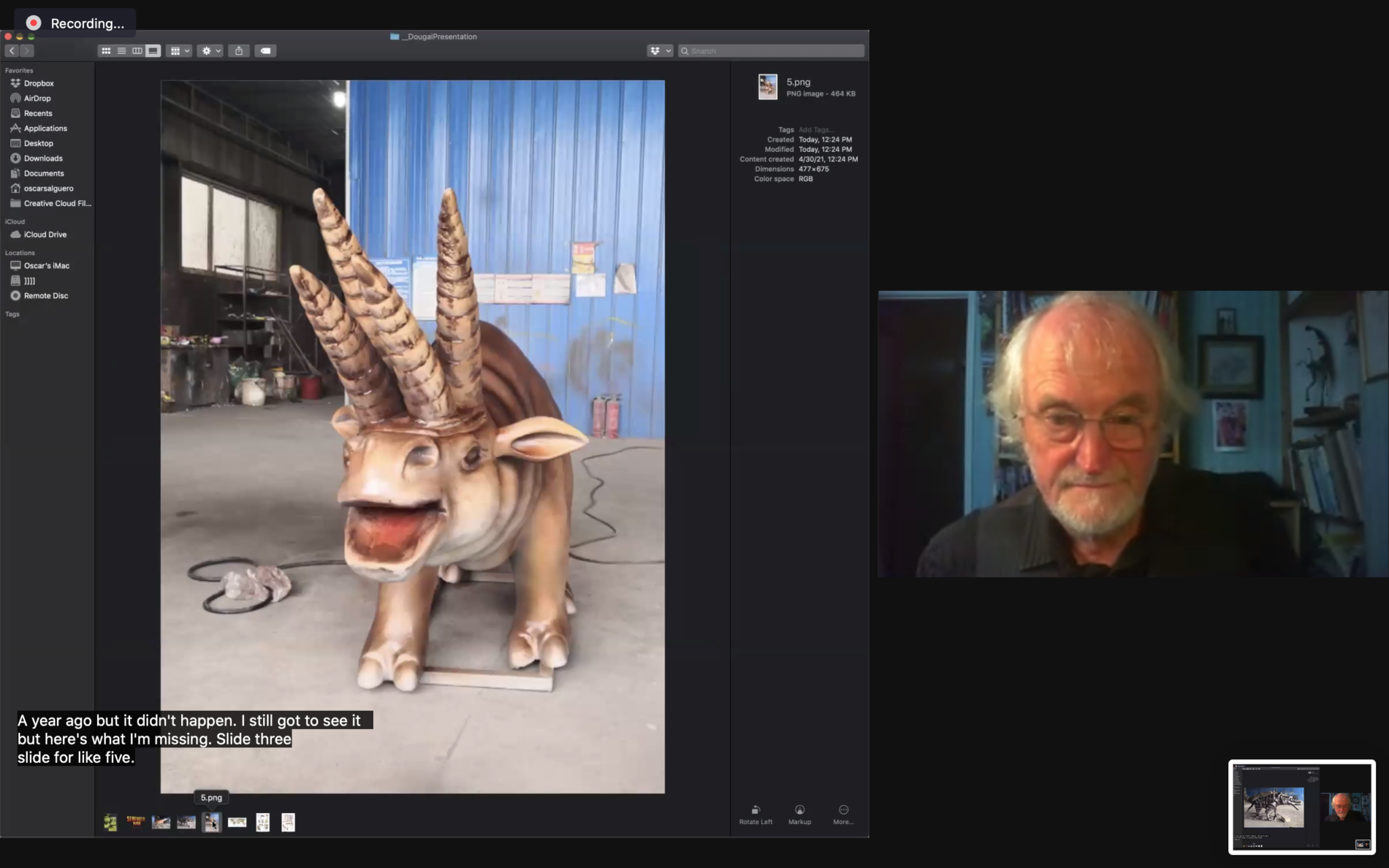Select Downloads in the sidebar
This screenshot has width=1389, height=868.
pyautogui.click(x=43, y=158)
